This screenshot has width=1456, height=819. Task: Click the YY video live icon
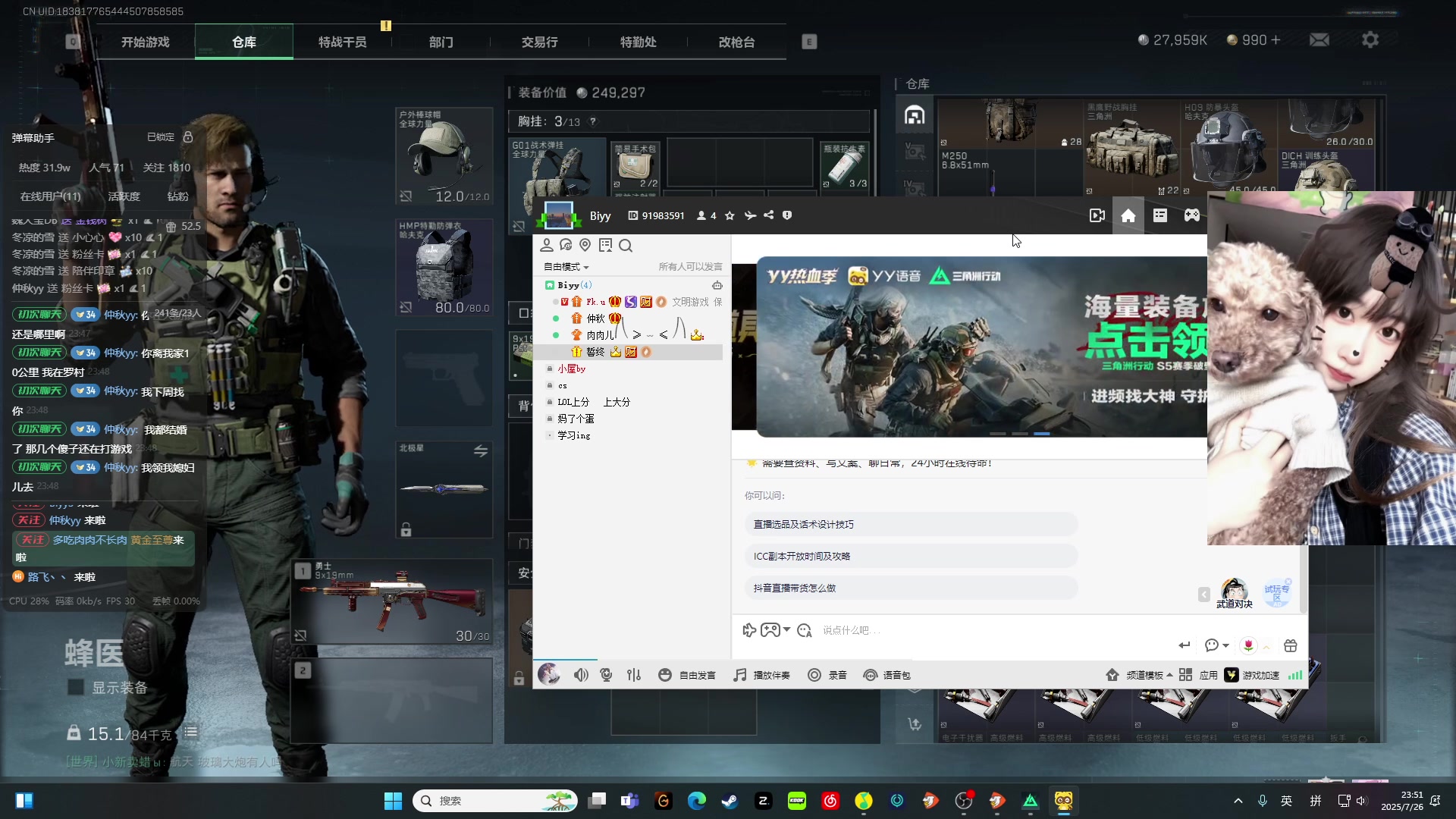1097,216
